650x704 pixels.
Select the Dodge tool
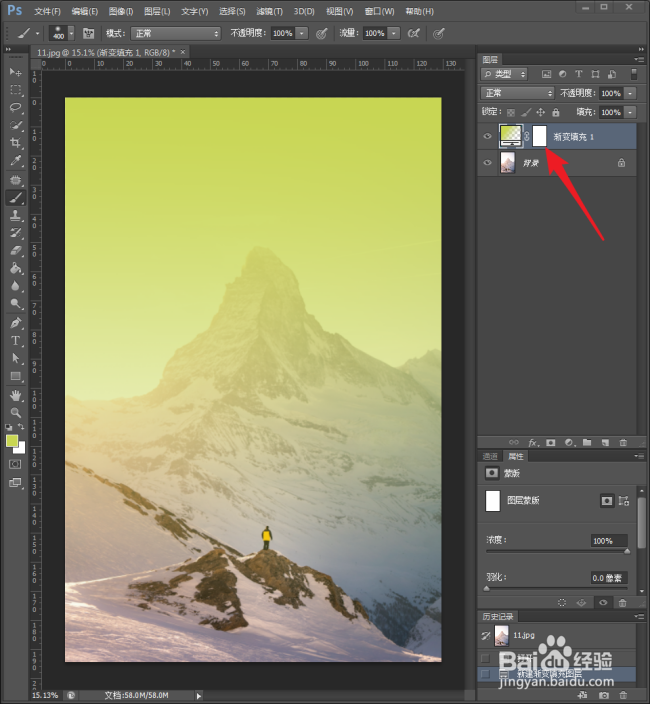15,304
